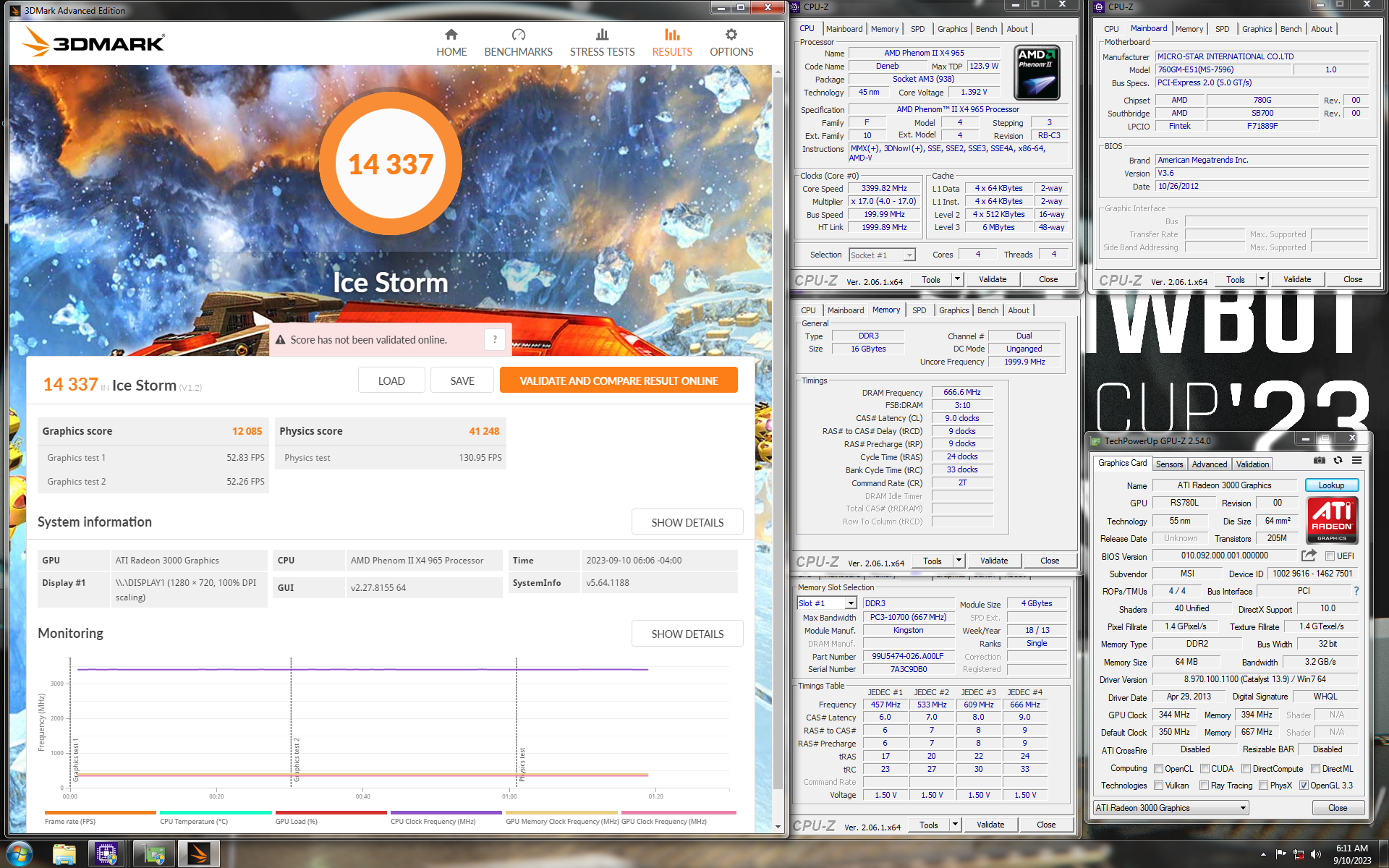
Task: Show details for Monitoring
Action: (x=687, y=634)
